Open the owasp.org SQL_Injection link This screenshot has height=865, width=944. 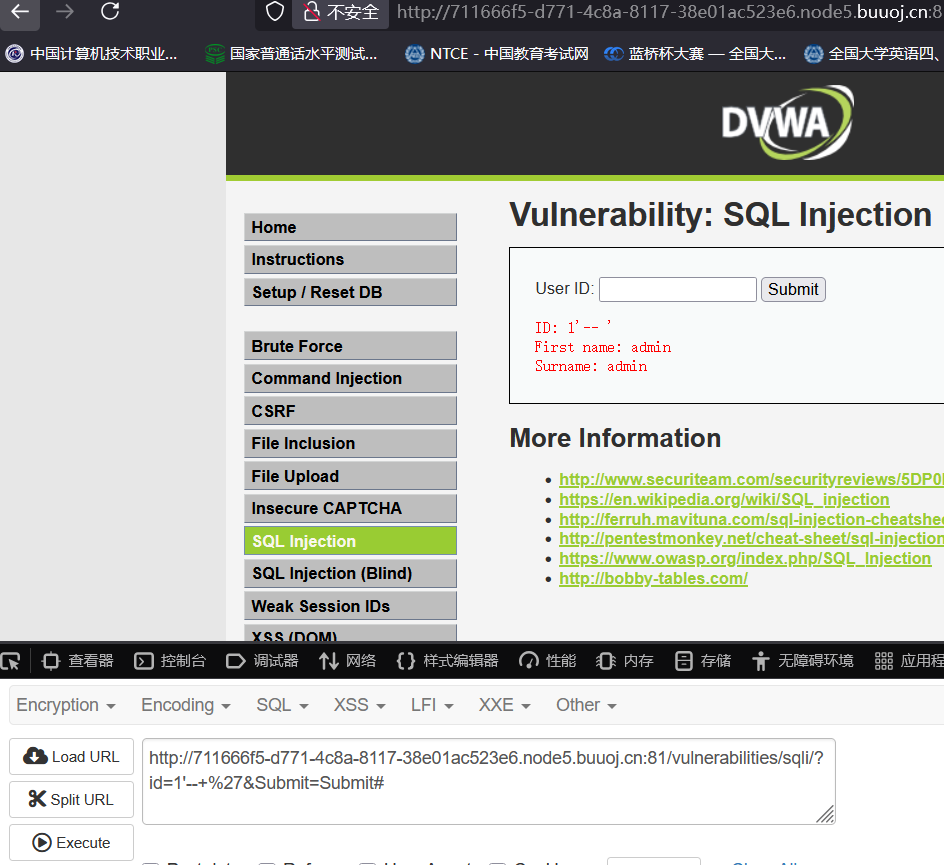[x=745, y=559]
